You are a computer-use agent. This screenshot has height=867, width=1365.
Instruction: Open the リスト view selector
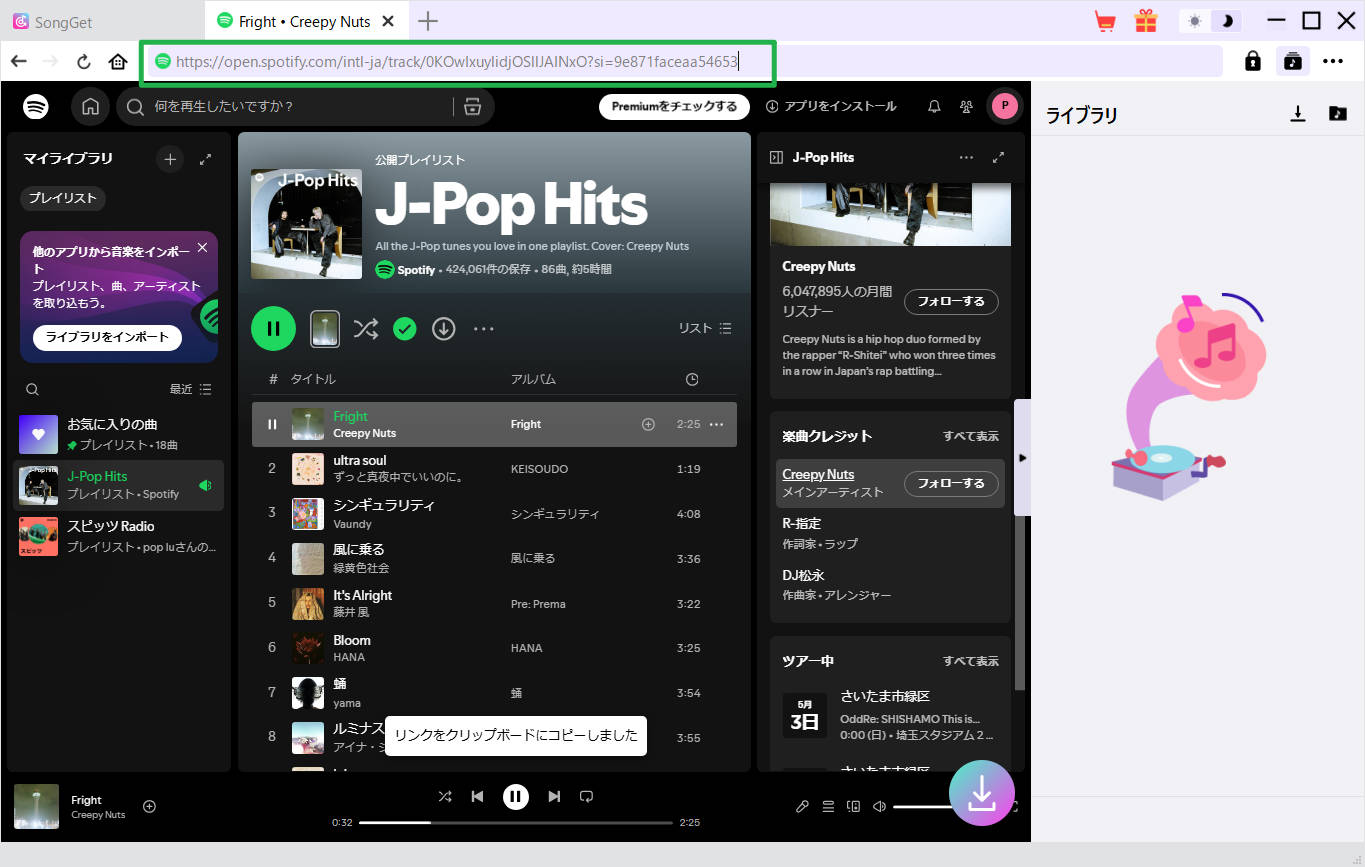703,328
